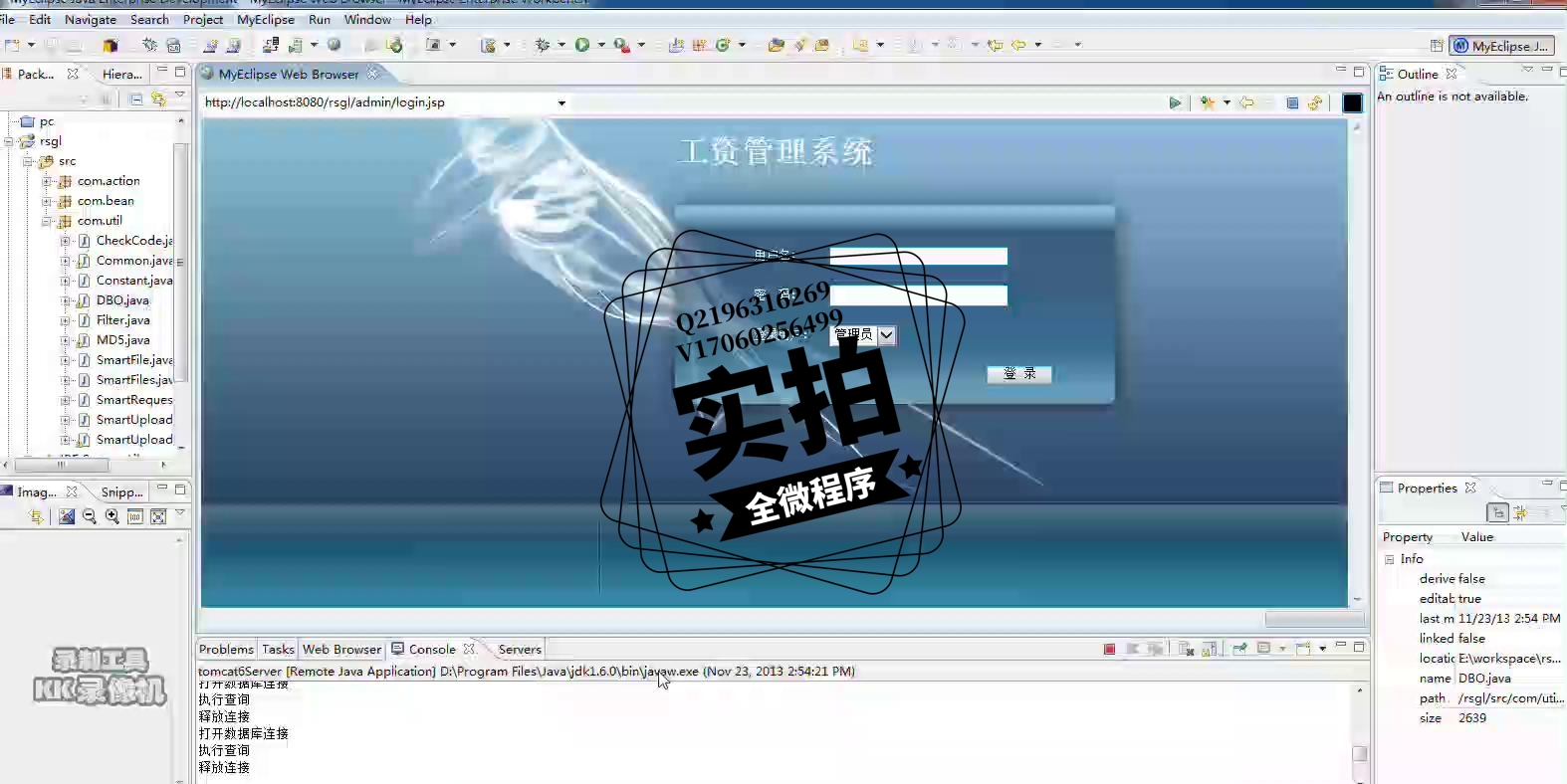This screenshot has height=784, width=1567.
Task: Click the Run green play toolbar icon
Action: [582, 45]
